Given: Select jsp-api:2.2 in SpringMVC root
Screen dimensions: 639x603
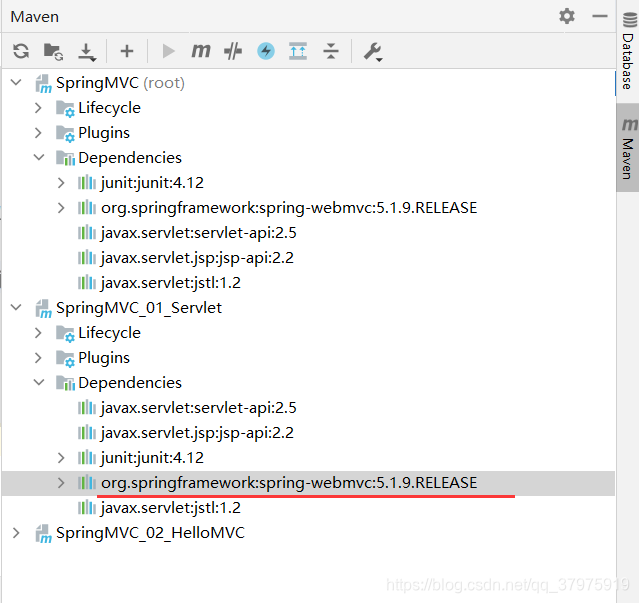Looking at the screenshot, I should pyautogui.click(x=197, y=258).
